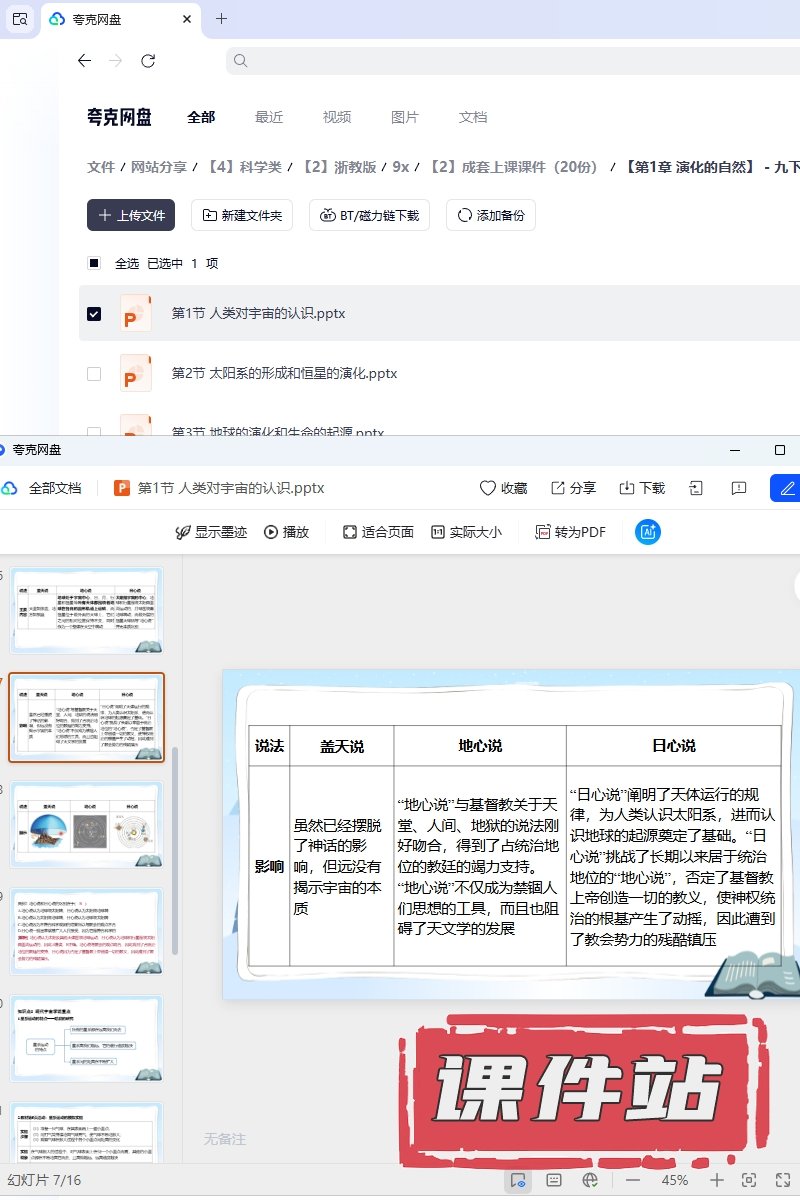Click the 新建文件夹 button
Viewport: 800px width, 1200px height.
(x=242, y=215)
